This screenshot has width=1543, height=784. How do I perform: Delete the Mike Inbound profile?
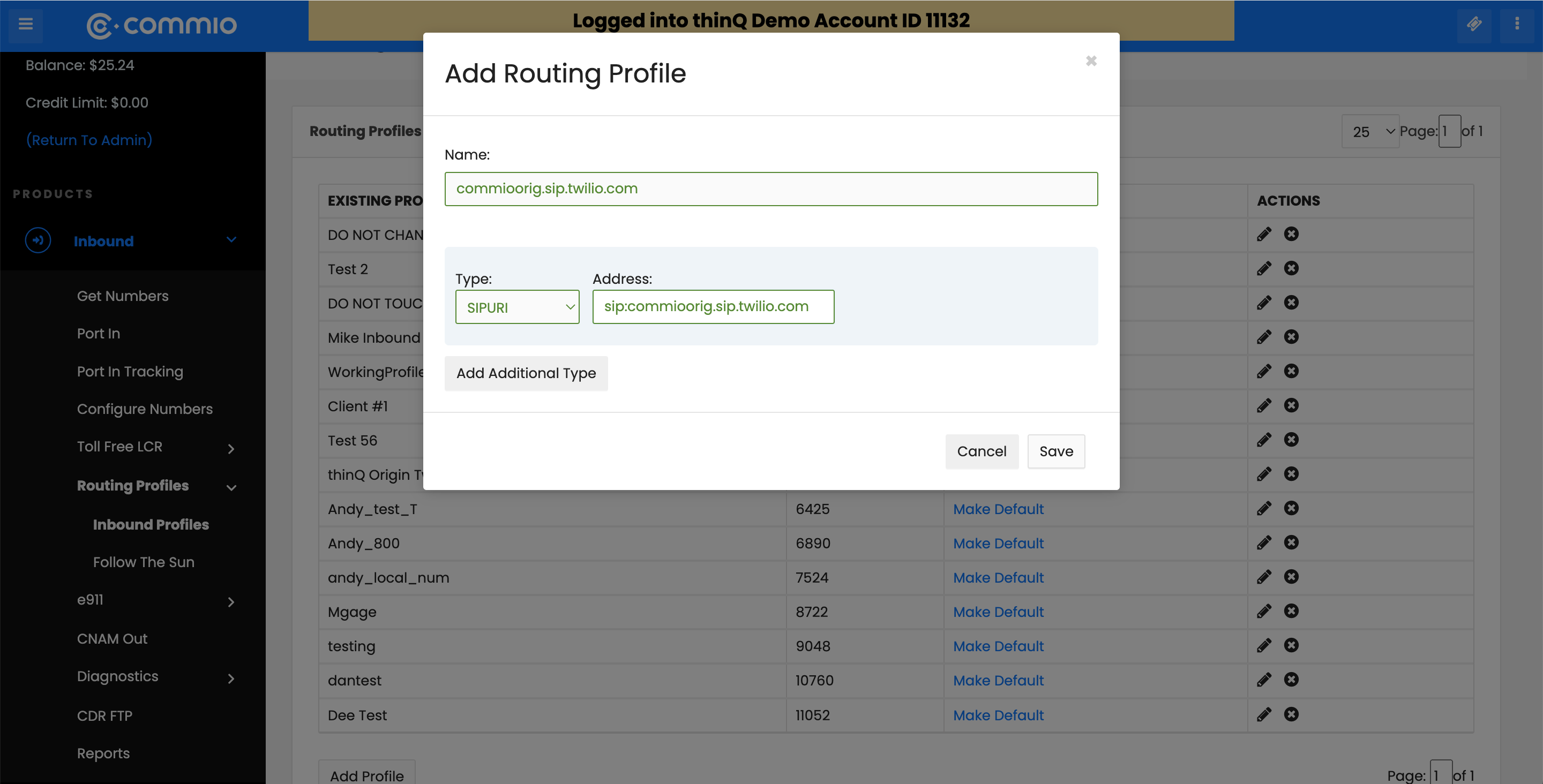(x=1291, y=337)
